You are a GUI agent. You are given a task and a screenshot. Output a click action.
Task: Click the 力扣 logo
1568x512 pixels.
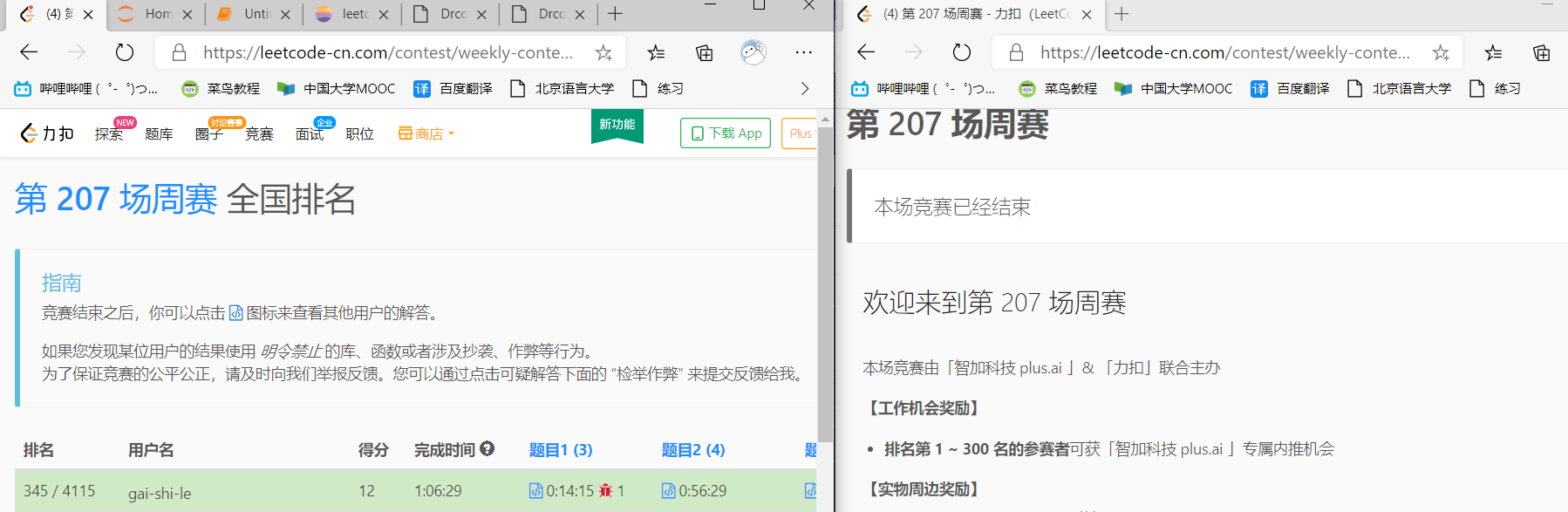point(47,133)
